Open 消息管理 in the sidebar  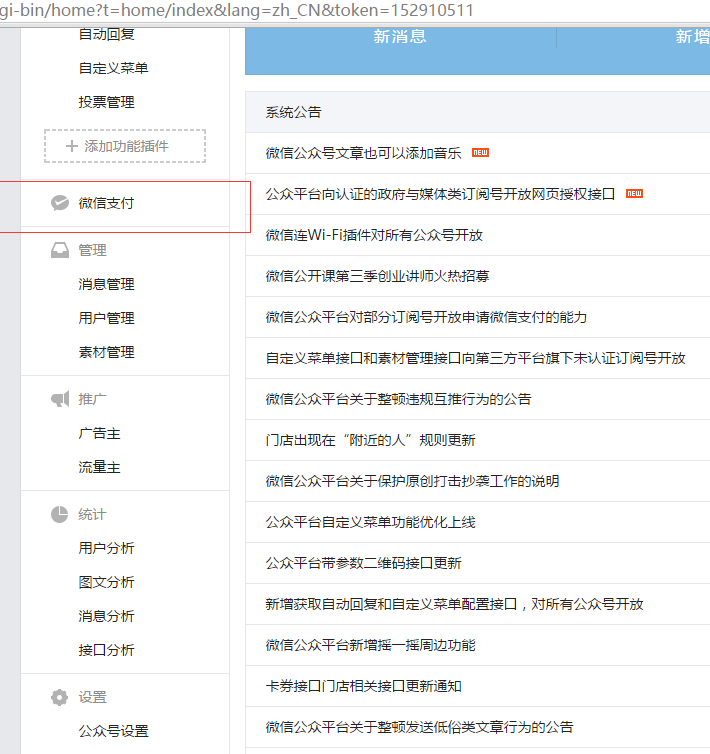(106, 284)
